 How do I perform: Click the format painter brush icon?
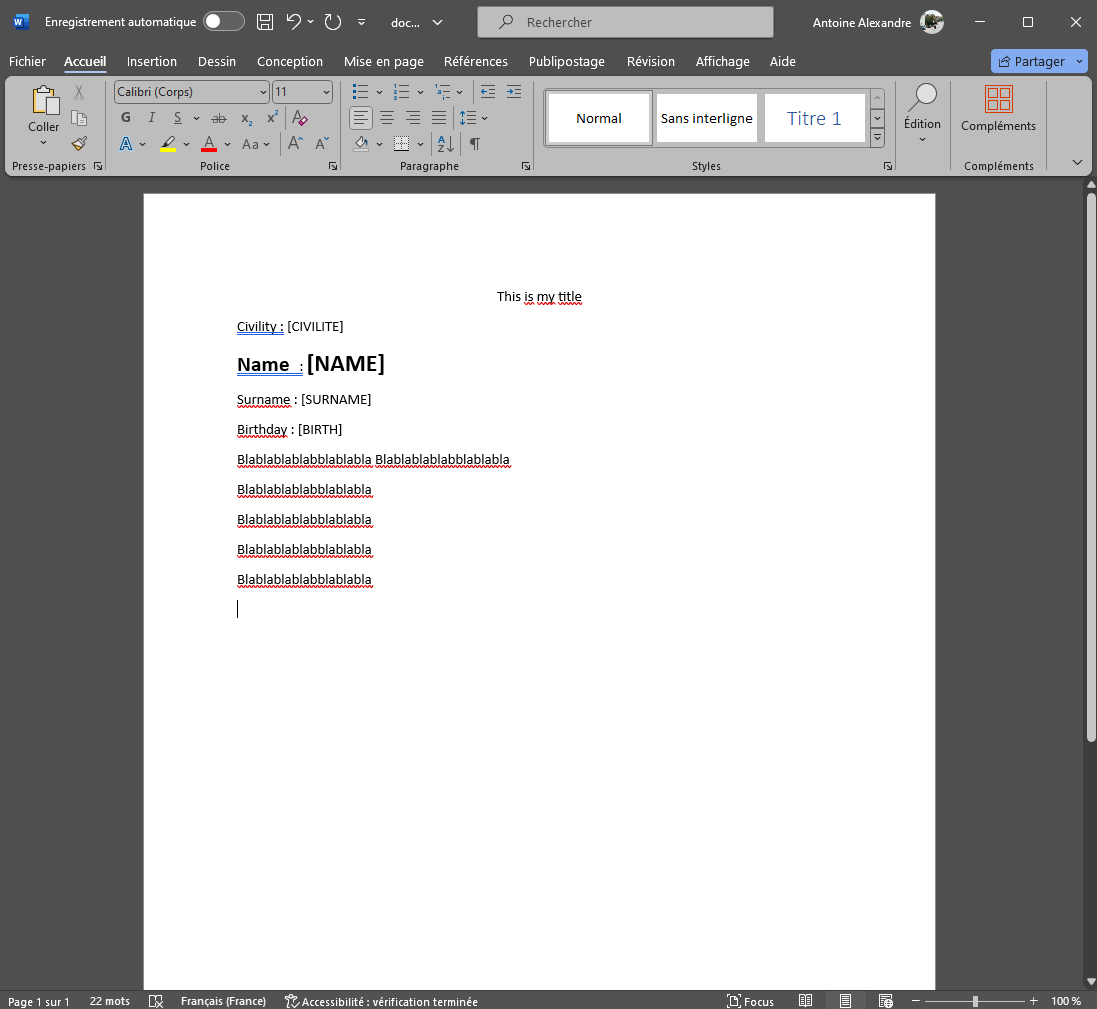79,143
